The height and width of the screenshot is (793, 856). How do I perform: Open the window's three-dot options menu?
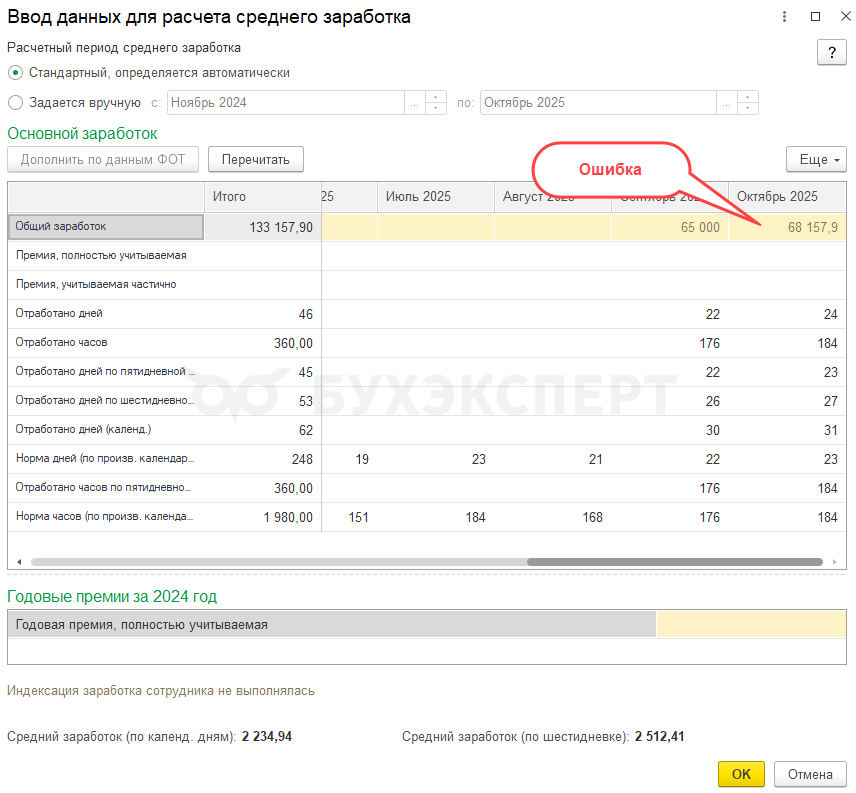(787, 17)
